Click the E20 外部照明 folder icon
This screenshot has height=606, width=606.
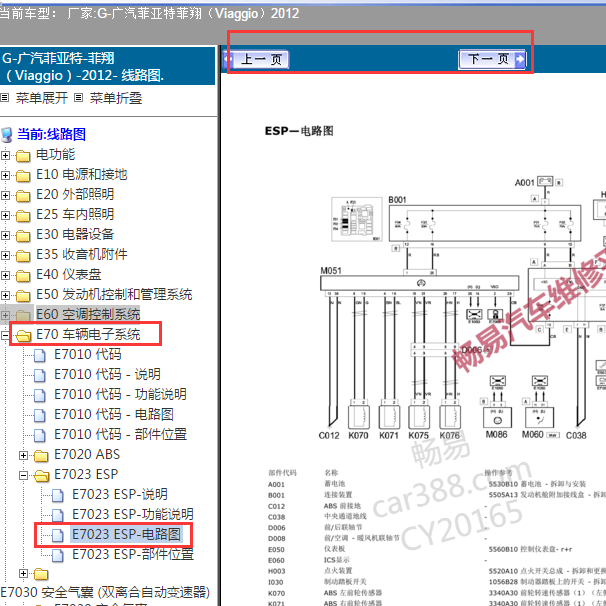(23, 196)
